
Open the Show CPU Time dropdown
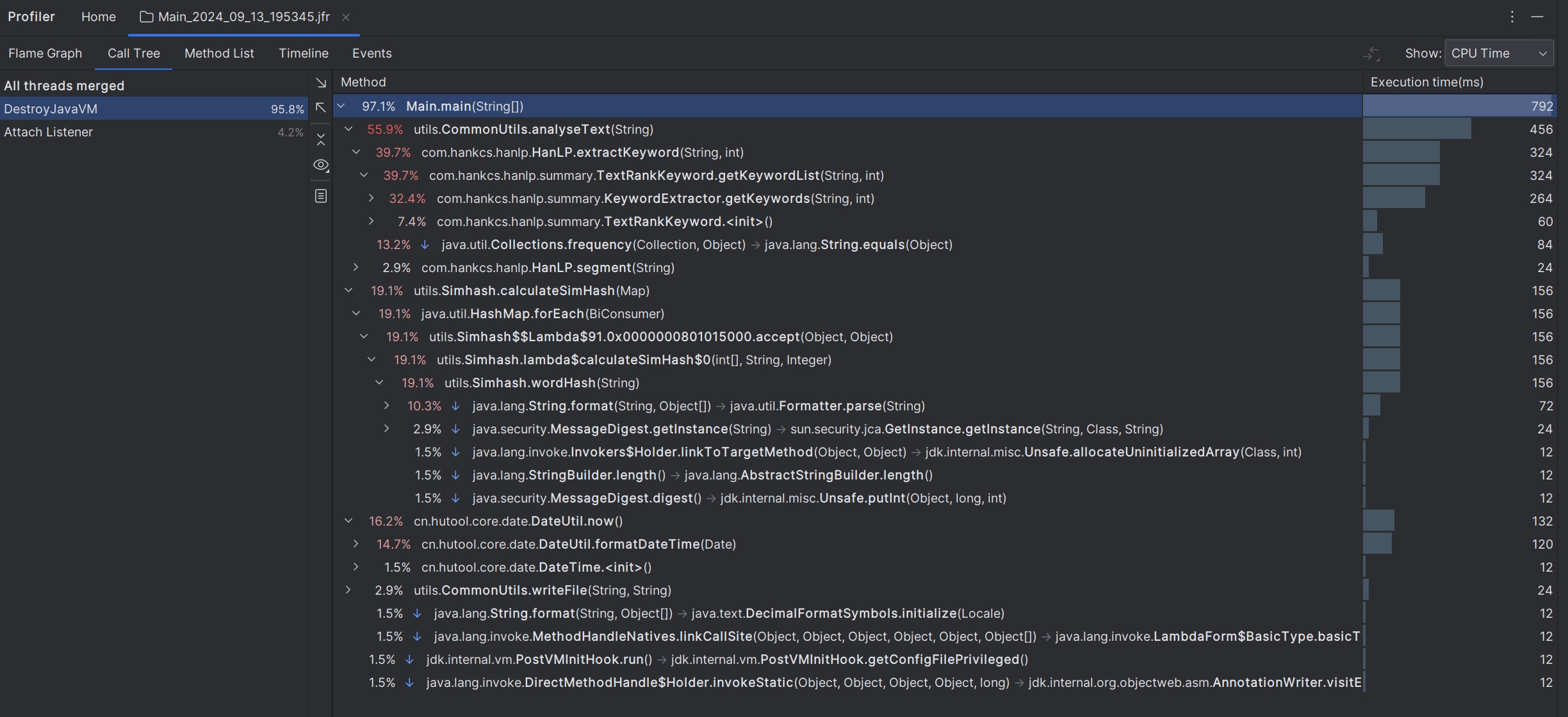click(1499, 54)
